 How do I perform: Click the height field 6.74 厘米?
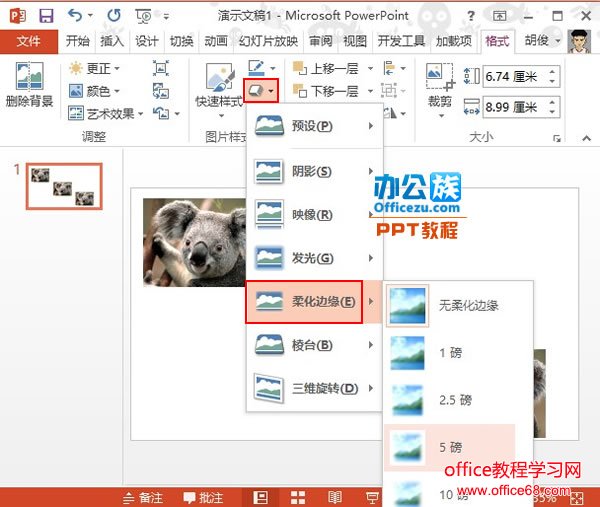click(x=515, y=77)
